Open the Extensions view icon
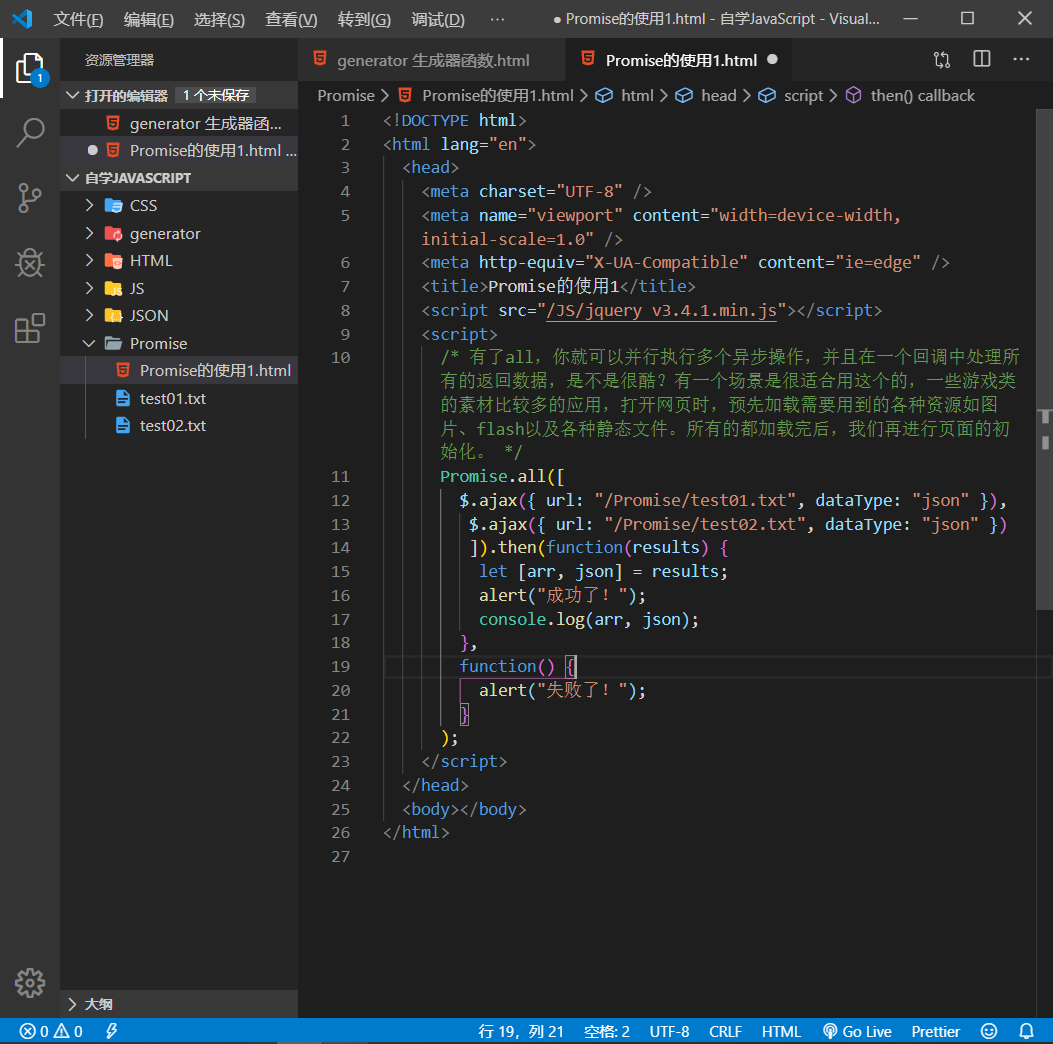This screenshot has height=1044, width=1053. click(x=30, y=328)
